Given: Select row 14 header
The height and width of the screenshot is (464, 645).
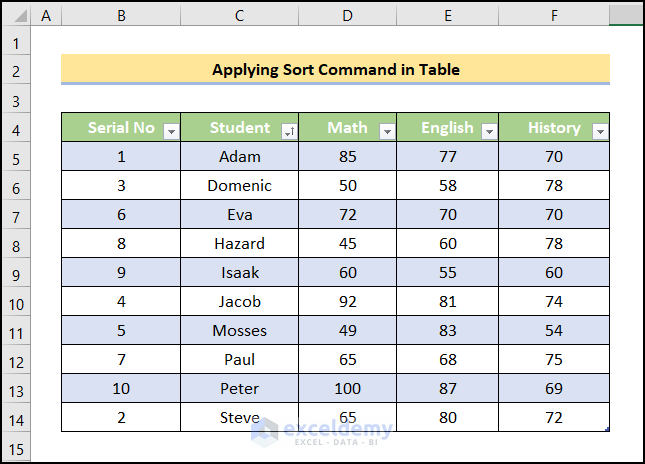Looking at the screenshot, I should click(16, 417).
